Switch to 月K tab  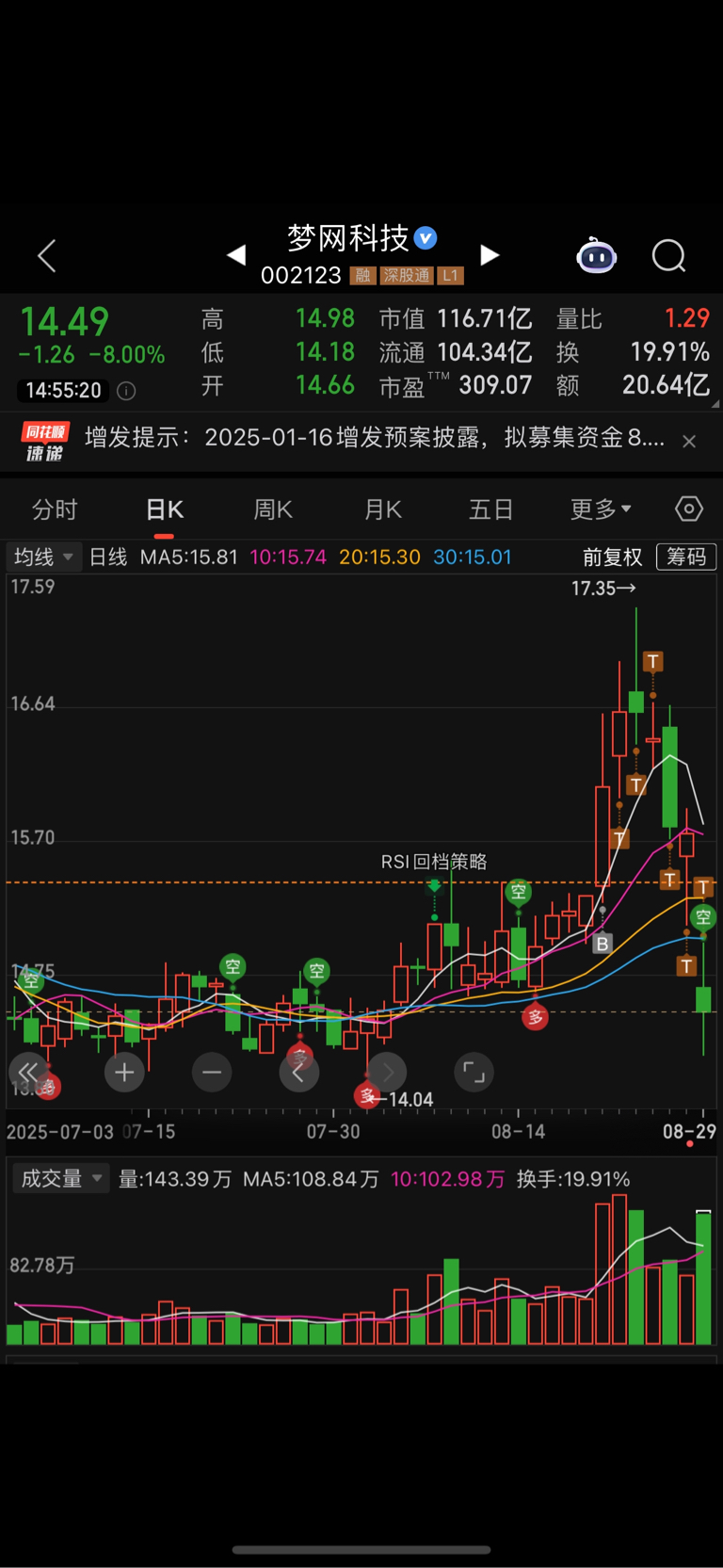point(382,509)
